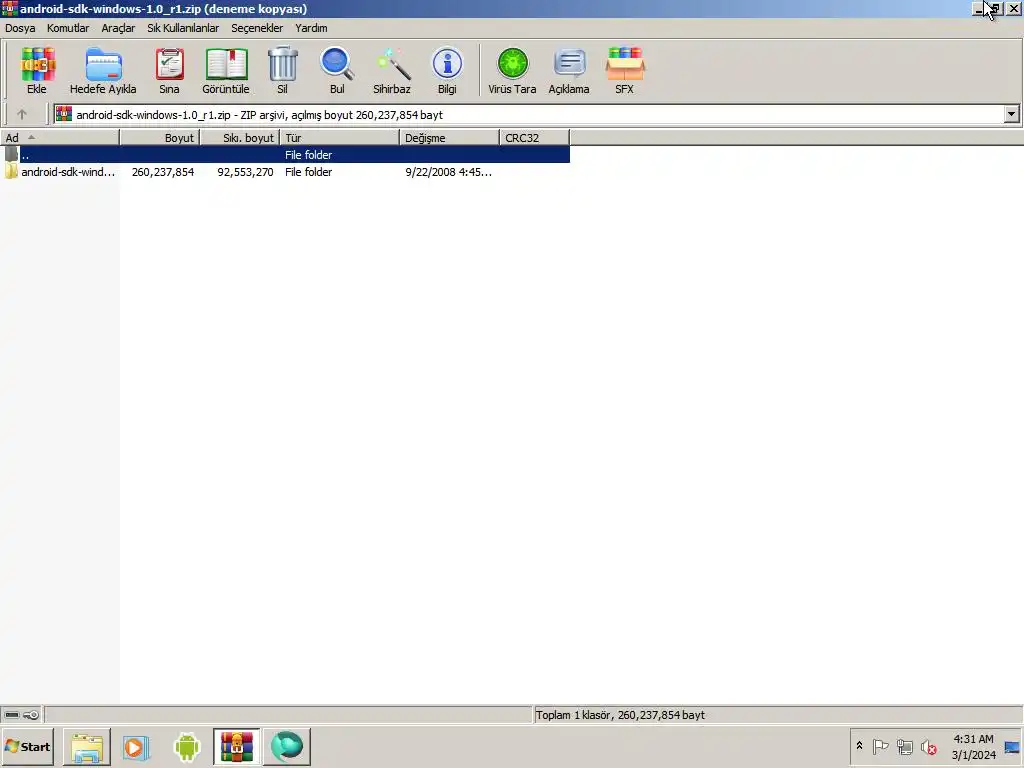Open Araçlar menu
The image size is (1024, 768).
tap(118, 28)
